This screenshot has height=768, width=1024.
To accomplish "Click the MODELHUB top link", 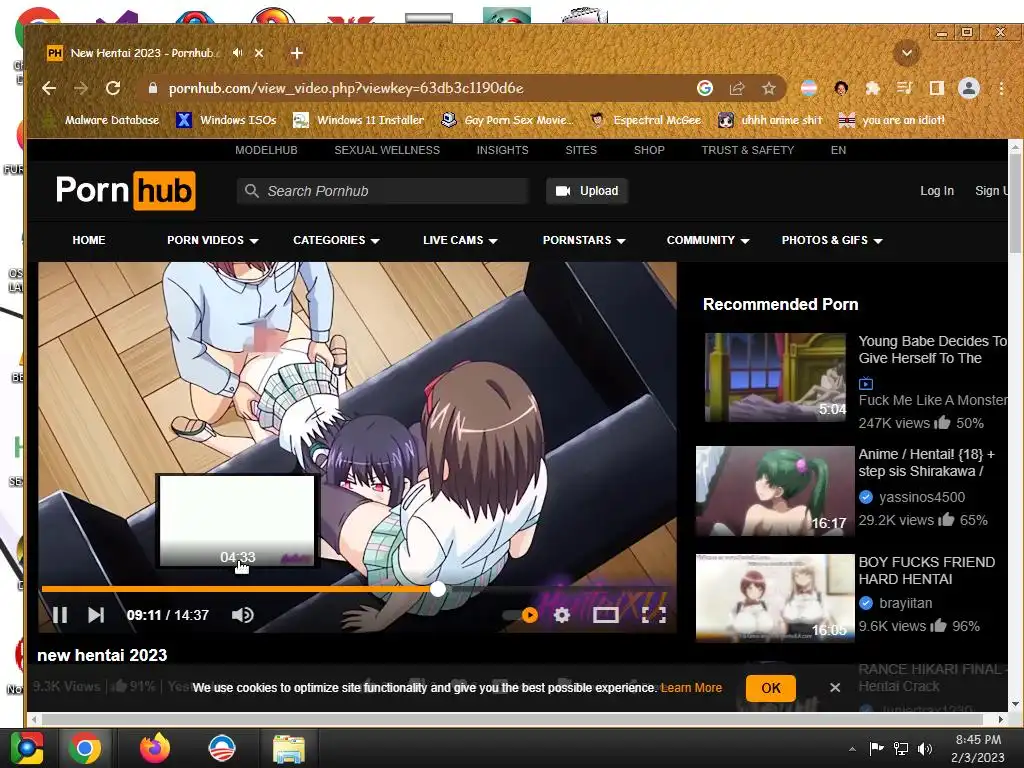I will click(266, 150).
